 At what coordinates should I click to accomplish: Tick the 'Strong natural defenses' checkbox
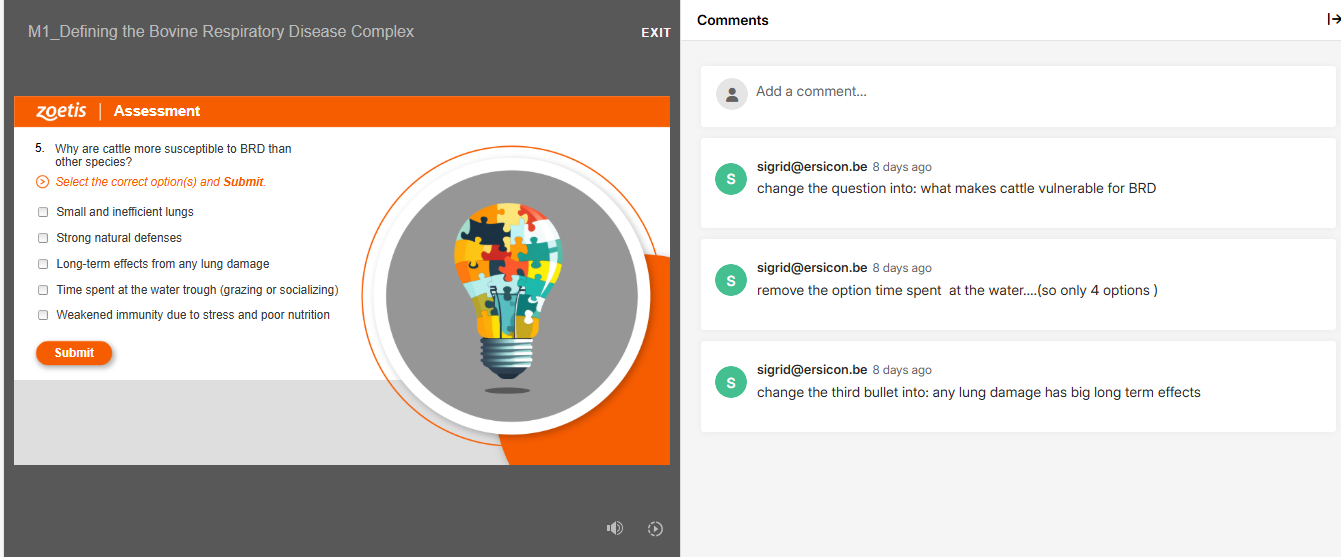pos(43,238)
